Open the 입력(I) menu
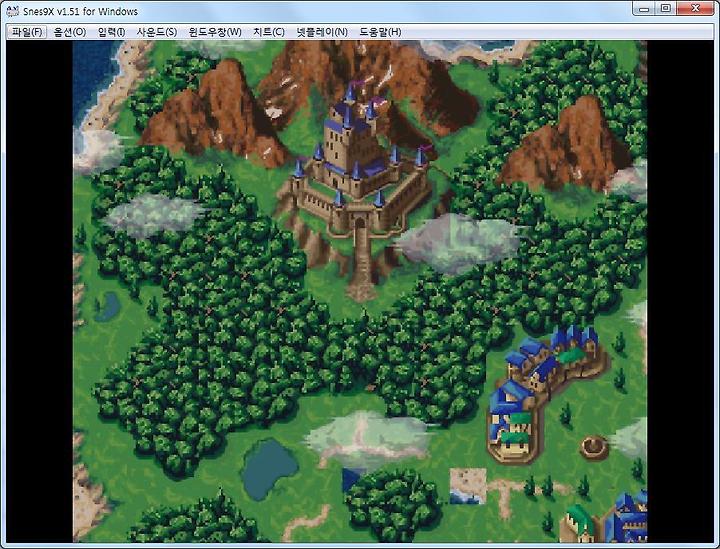Screen dimensions: 720x549 [111, 32]
